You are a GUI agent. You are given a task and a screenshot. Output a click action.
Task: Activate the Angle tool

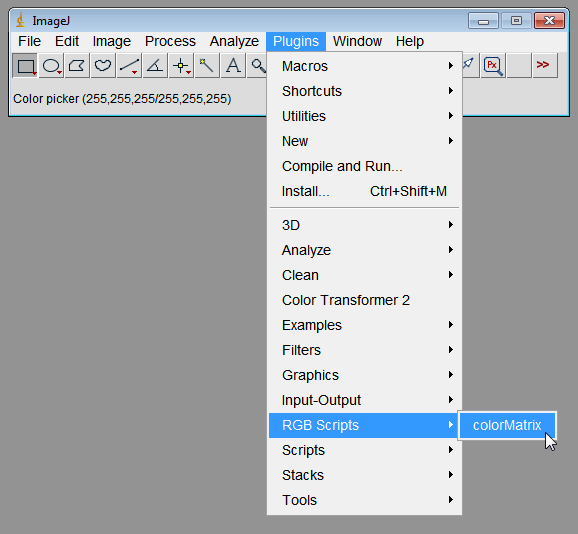[x=155, y=66]
